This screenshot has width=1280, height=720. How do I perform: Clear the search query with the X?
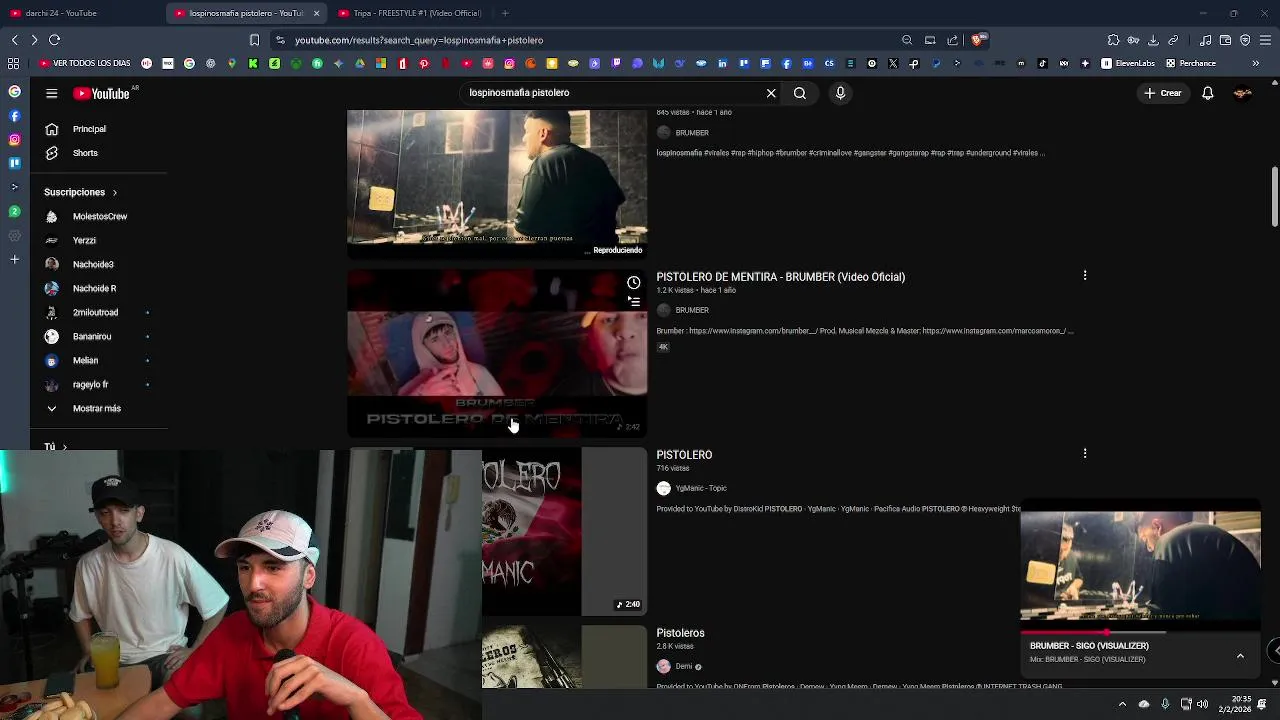[771, 93]
